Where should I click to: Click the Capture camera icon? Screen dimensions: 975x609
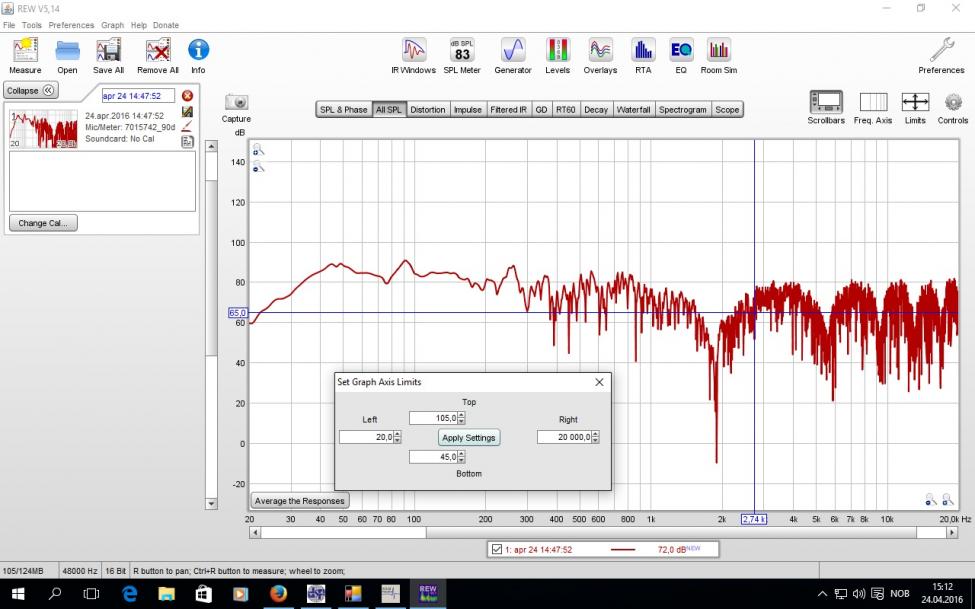pos(236,103)
